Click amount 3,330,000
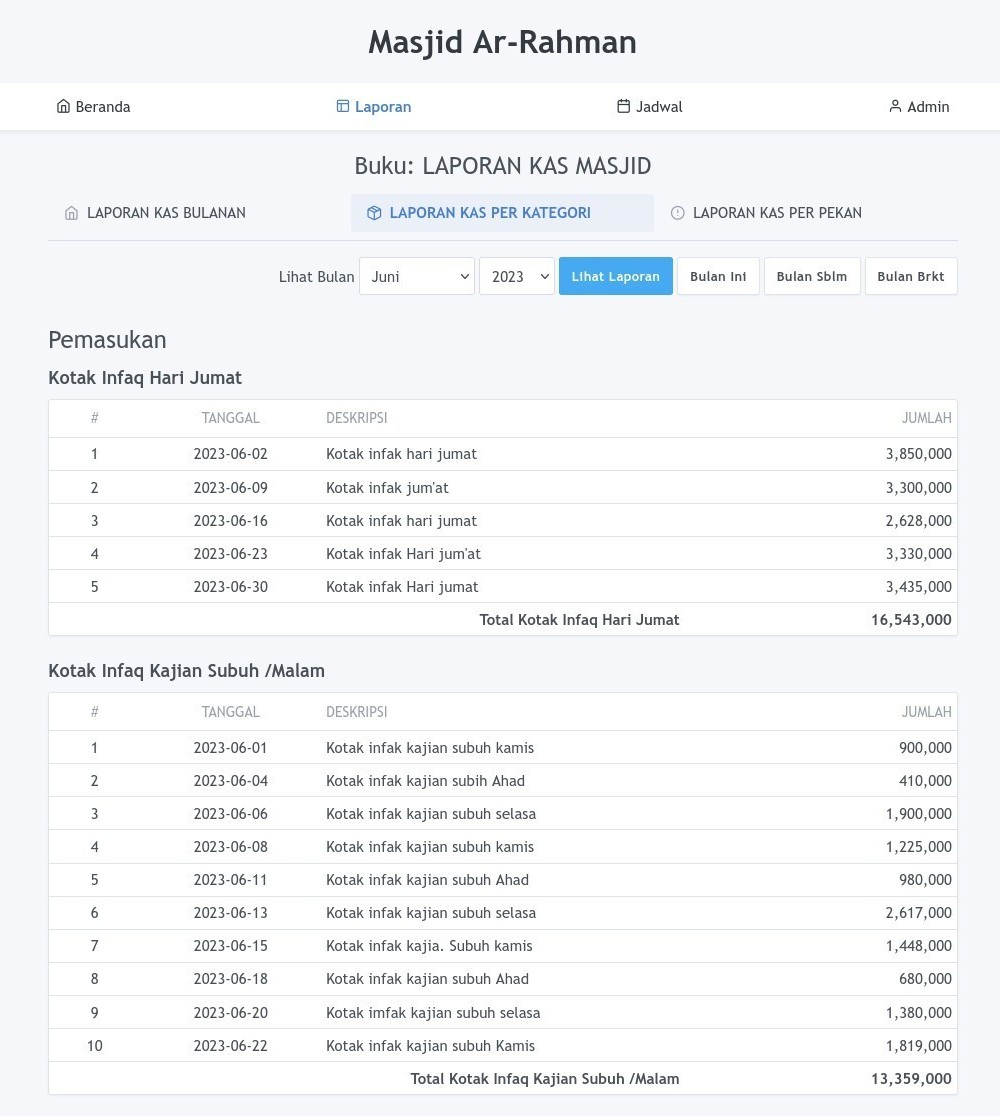This screenshot has width=1000, height=1116. (918, 554)
